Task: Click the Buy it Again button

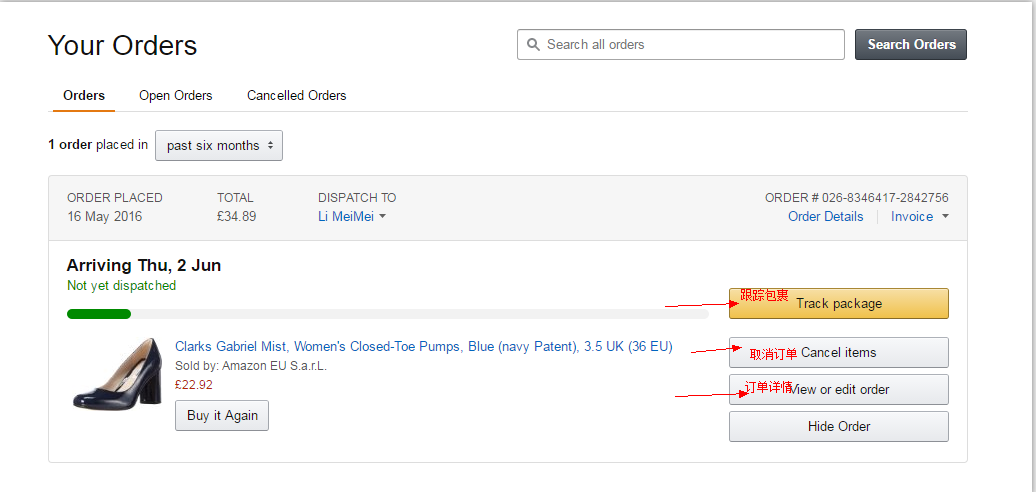Action: click(x=222, y=415)
